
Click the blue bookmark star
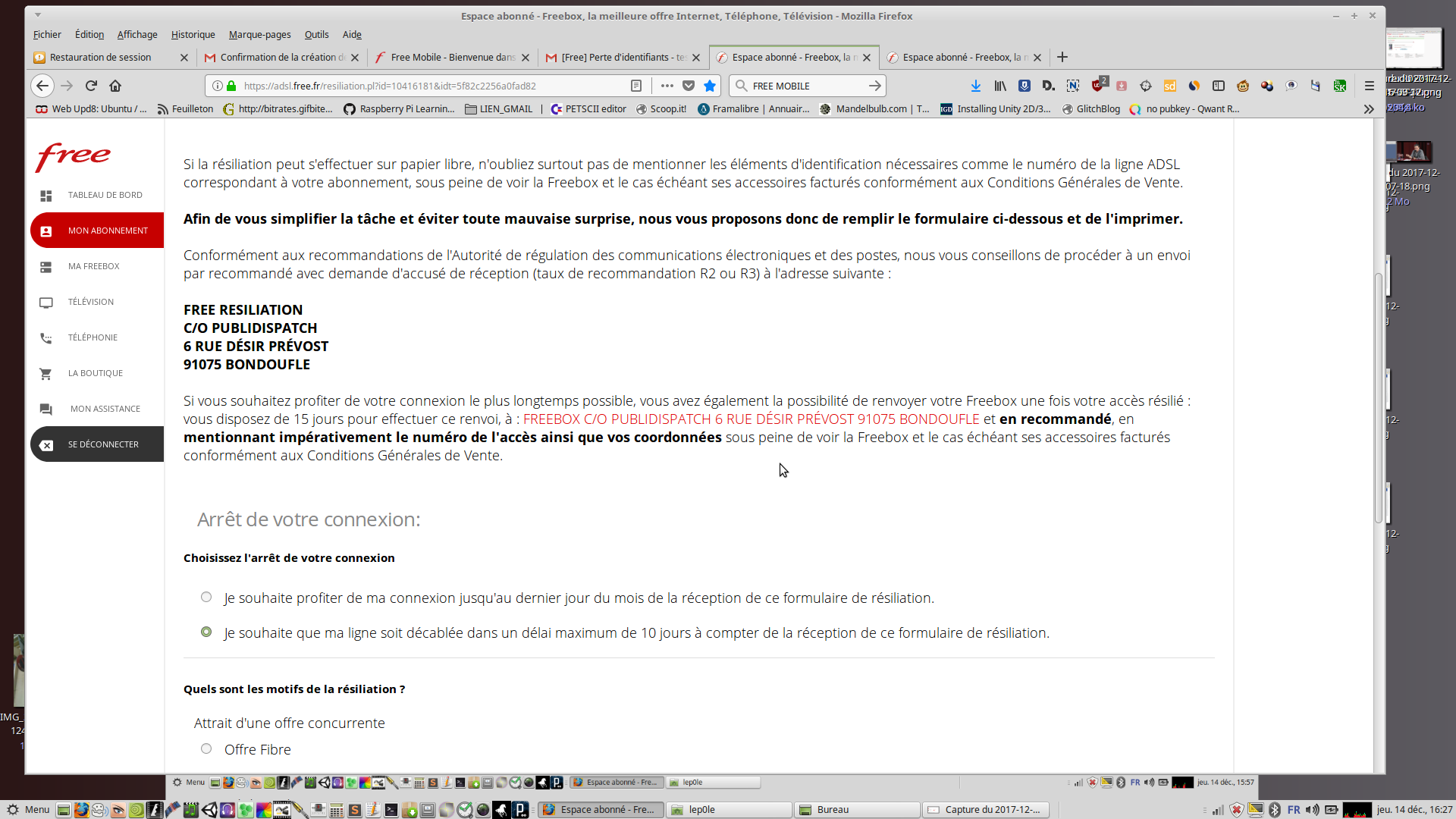[710, 86]
